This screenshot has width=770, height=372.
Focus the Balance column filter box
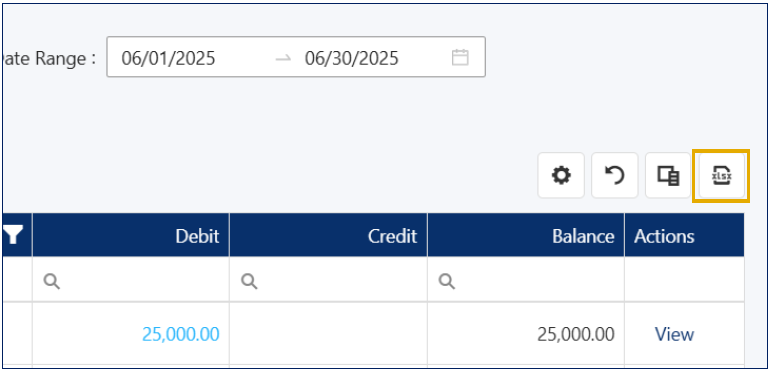[x=525, y=280]
